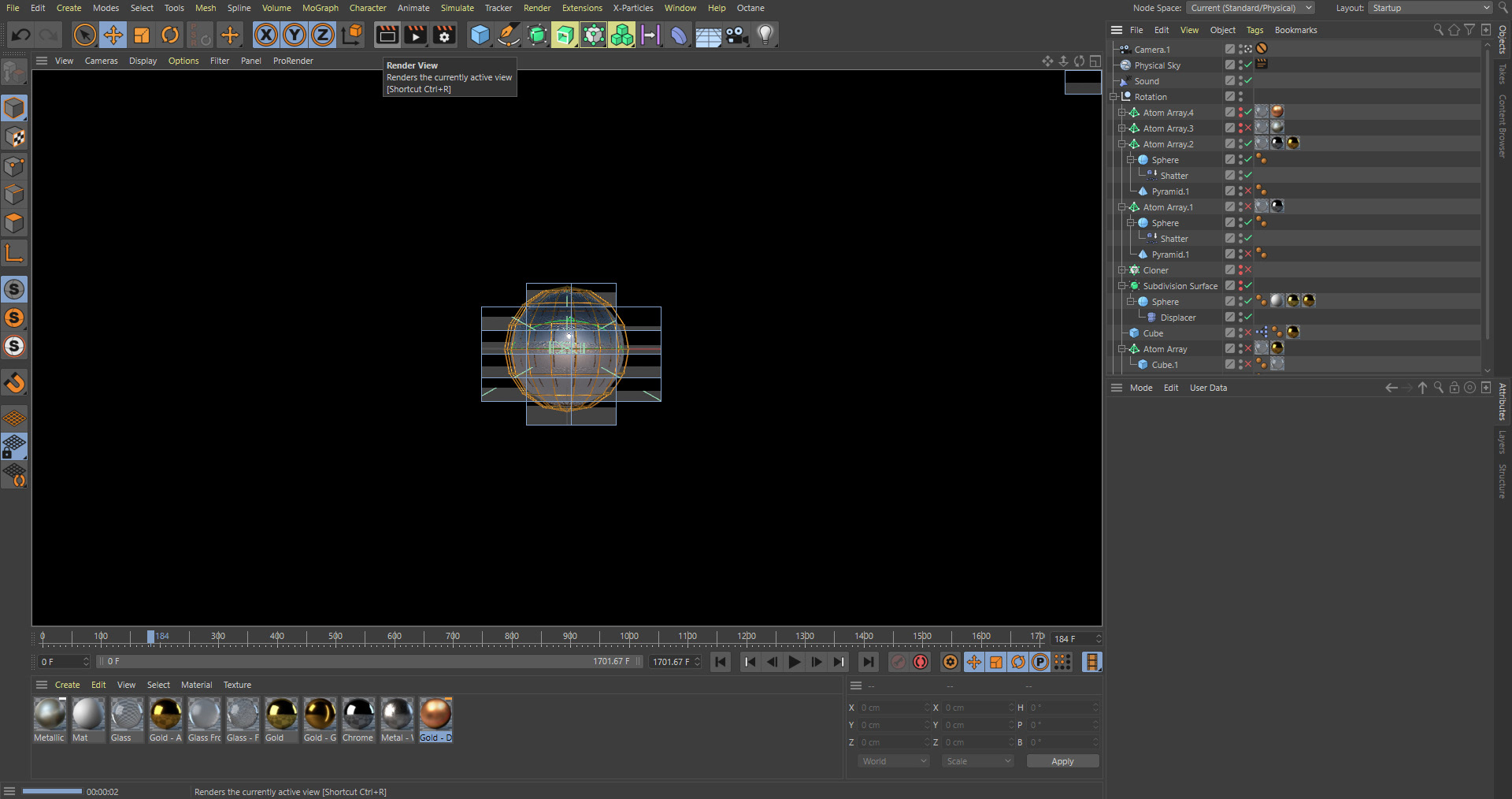This screenshot has width=1512, height=799.
Task: Select the Gold - D material swatch
Action: tap(435, 719)
